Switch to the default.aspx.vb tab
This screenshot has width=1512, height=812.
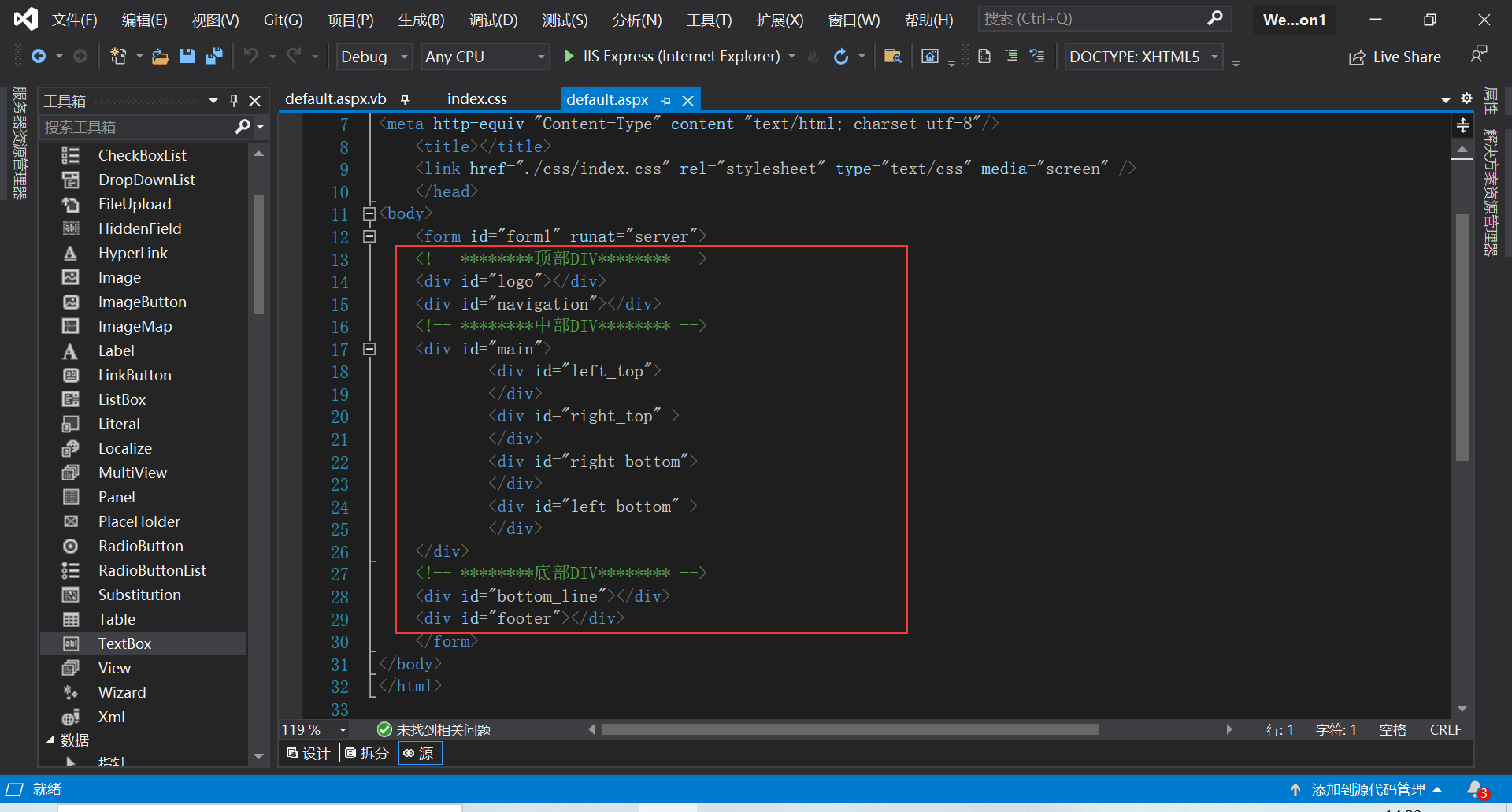335,98
